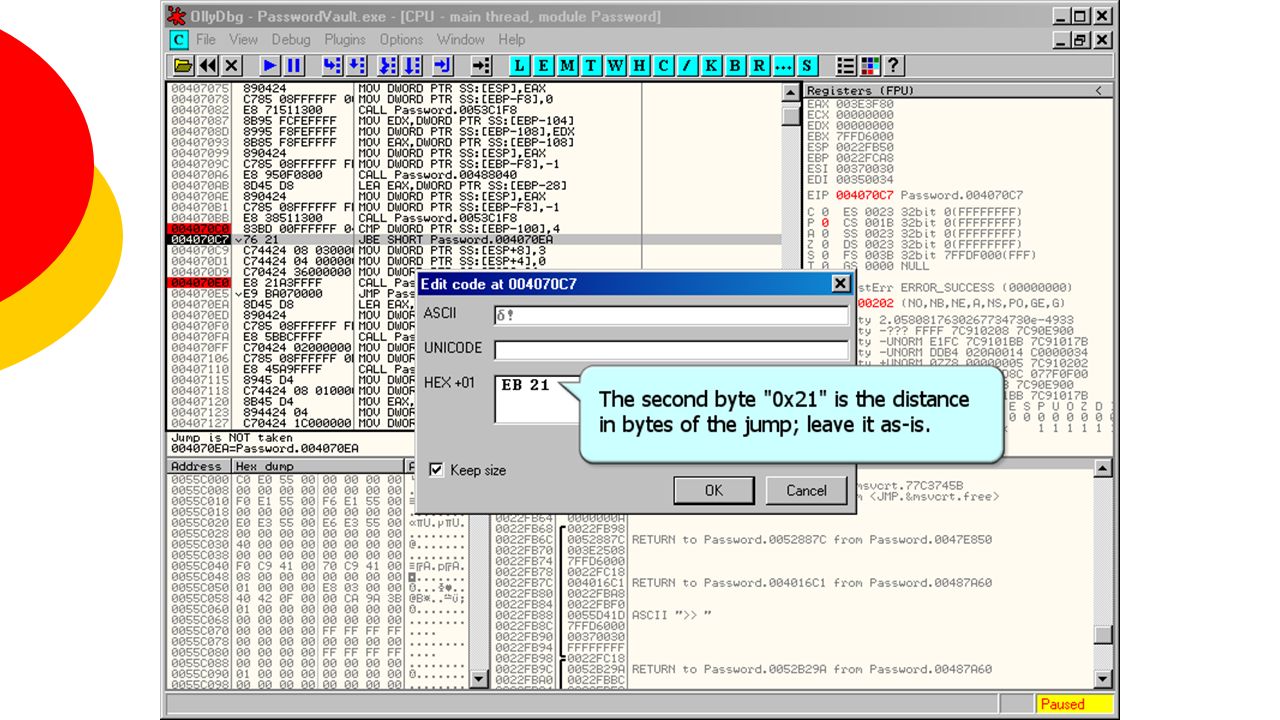Image resolution: width=1280 pixels, height=720 pixels.
Task: Show Call stack with K icon
Action: [x=712, y=66]
